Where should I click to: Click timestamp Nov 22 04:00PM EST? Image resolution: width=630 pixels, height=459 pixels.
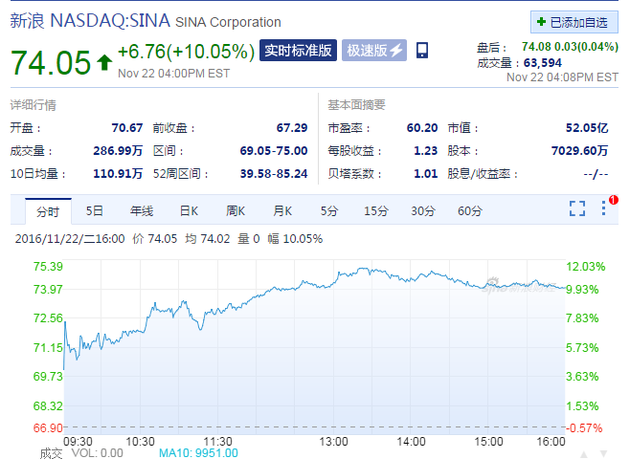(174, 74)
